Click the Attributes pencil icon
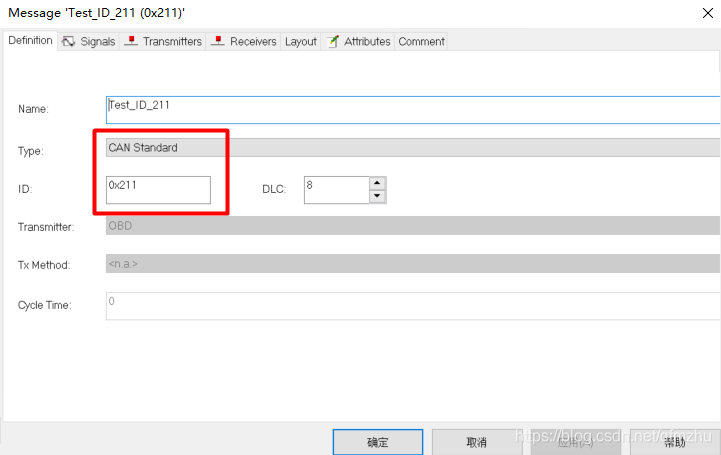721x455 pixels. (x=333, y=41)
